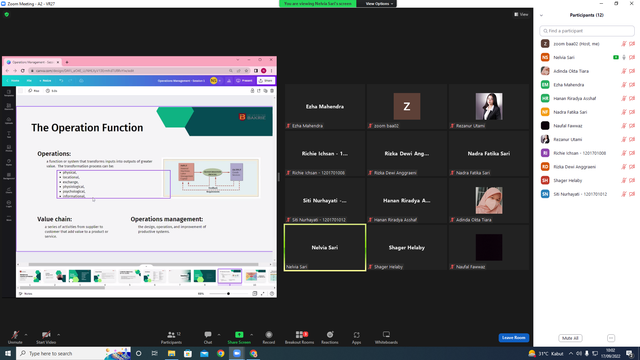
Task: Click Mute All in participants panel
Action: pyautogui.click(x=570, y=338)
